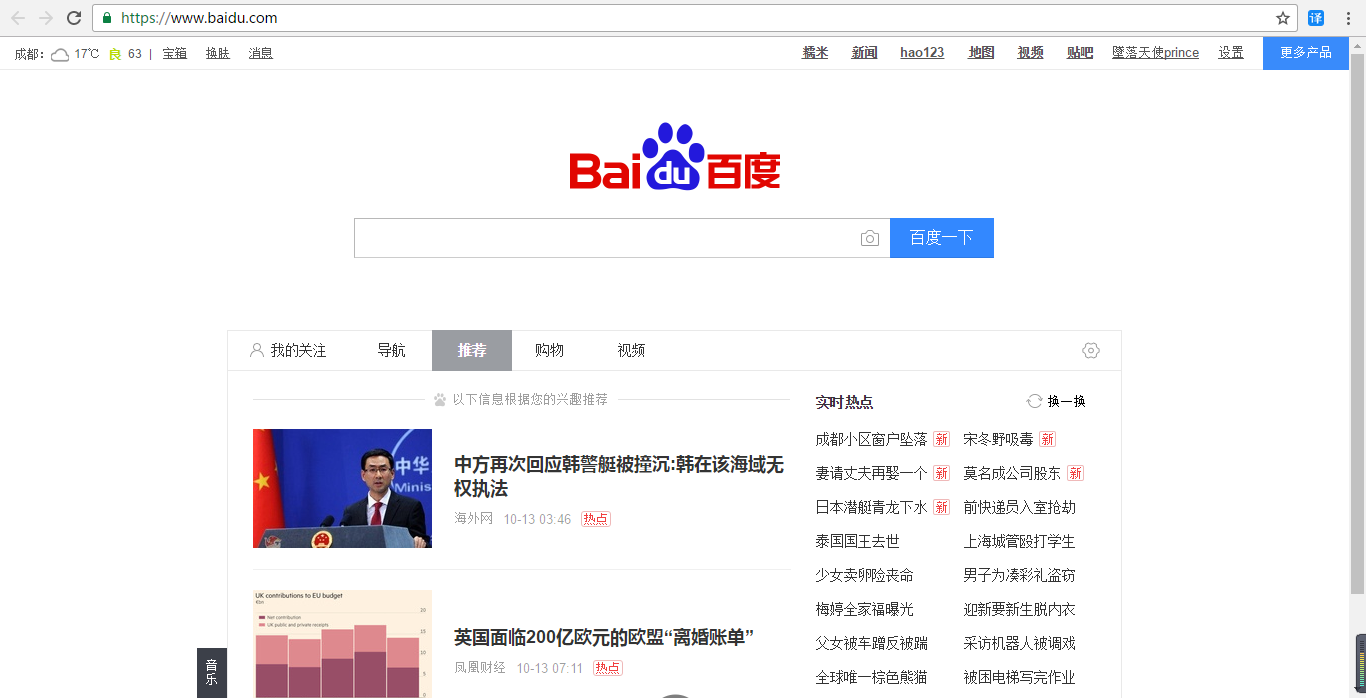Open hot topic 被困电梯写完作业
1366x698 pixels.
pos(1019,677)
